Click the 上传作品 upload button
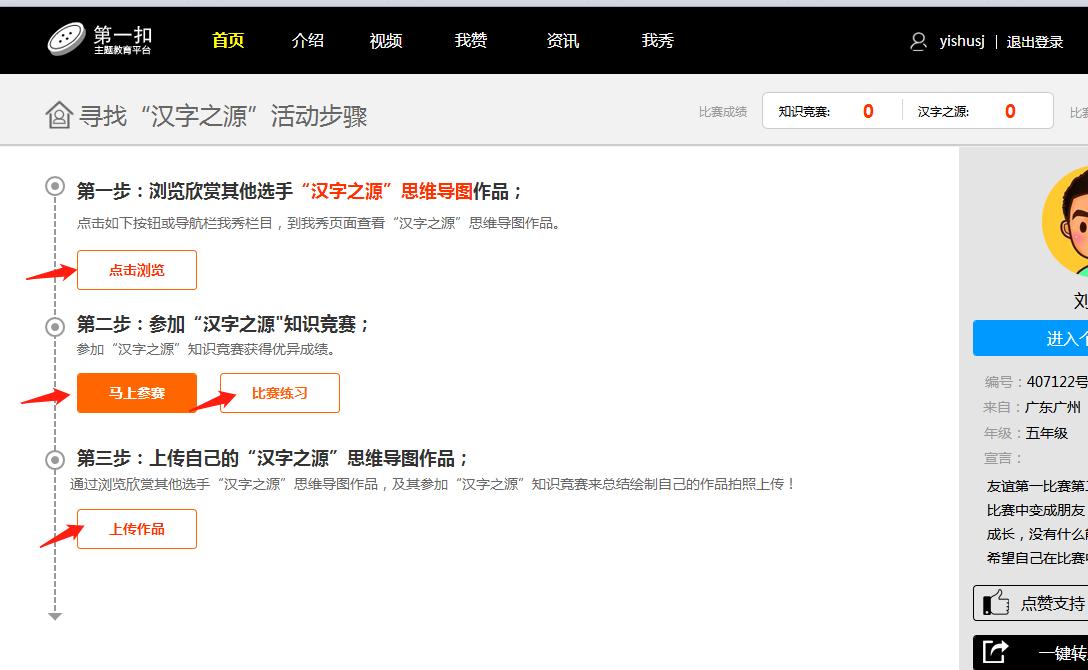This screenshot has width=1088, height=670. [x=137, y=529]
